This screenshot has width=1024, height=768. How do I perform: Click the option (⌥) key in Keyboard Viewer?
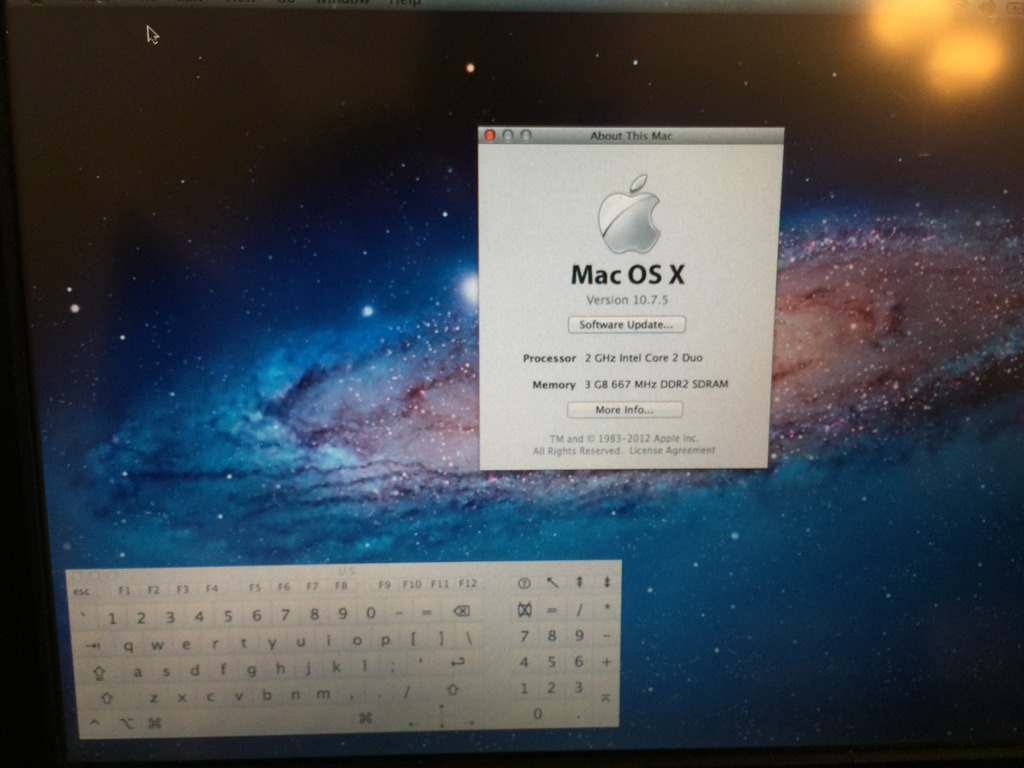pyautogui.click(x=126, y=723)
